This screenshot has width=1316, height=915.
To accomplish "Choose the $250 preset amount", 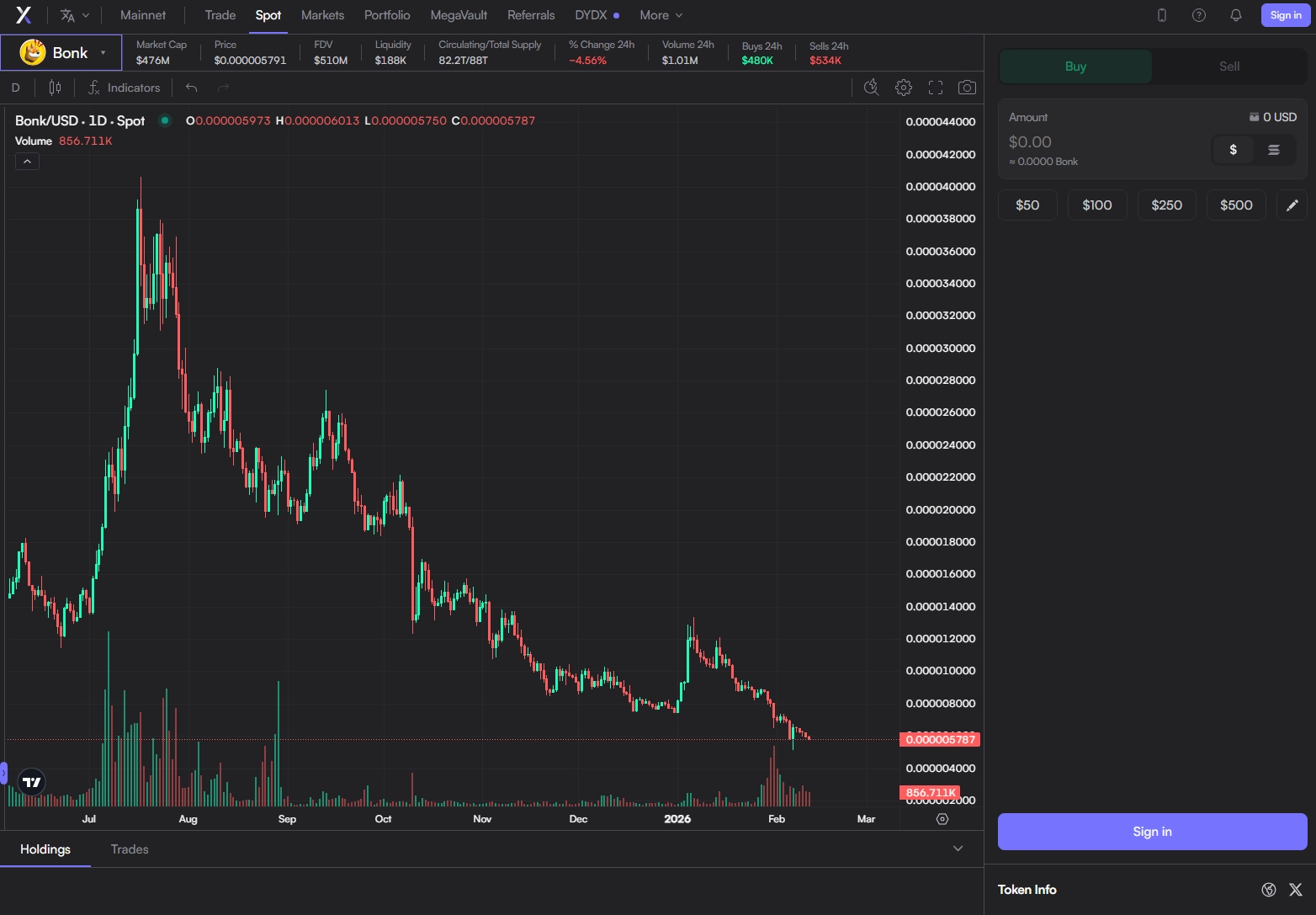I will (1167, 205).
